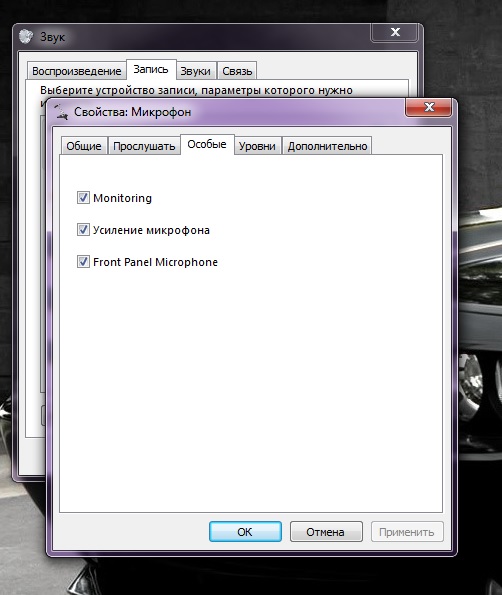
Task: Select Запись tab in Звук window
Action: tap(151, 69)
